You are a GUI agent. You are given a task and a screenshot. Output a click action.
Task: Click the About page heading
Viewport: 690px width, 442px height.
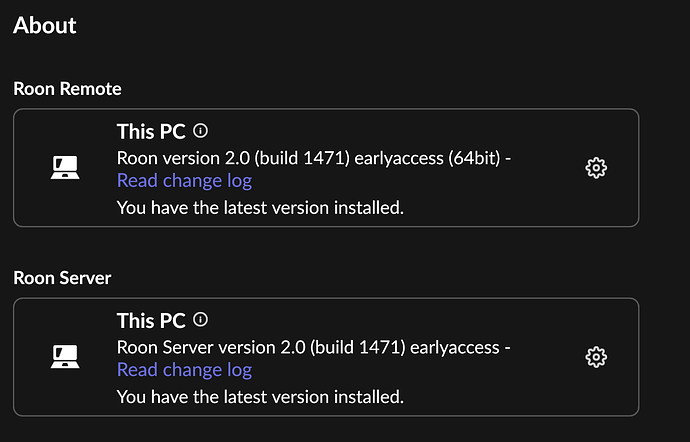[44, 25]
